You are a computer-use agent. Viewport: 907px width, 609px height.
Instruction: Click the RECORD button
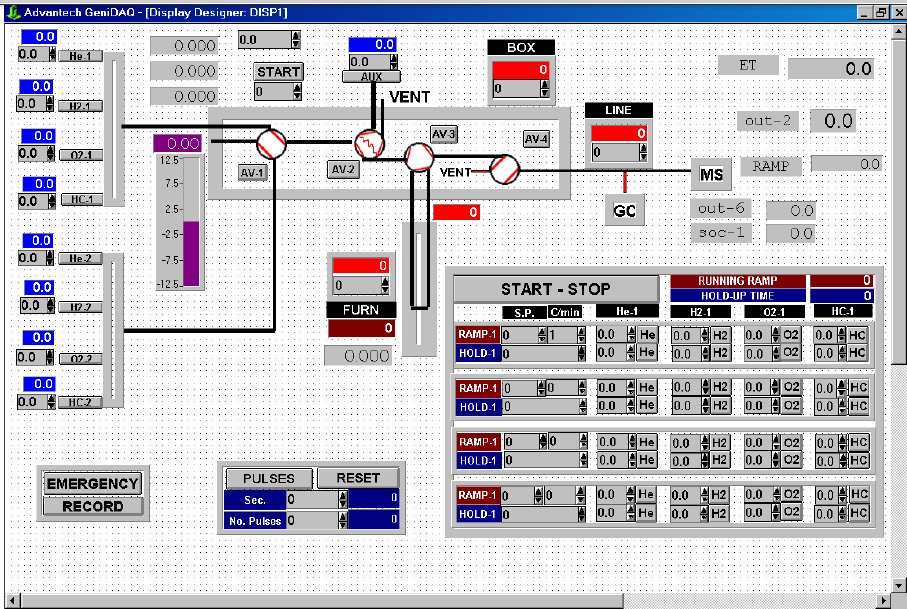(x=93, y=506)
